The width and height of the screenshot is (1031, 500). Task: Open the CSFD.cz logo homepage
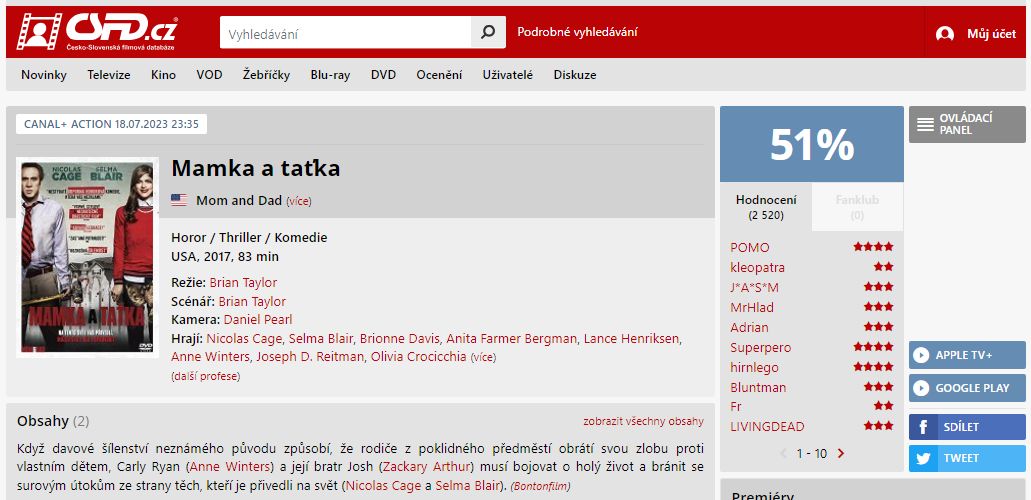97,32
